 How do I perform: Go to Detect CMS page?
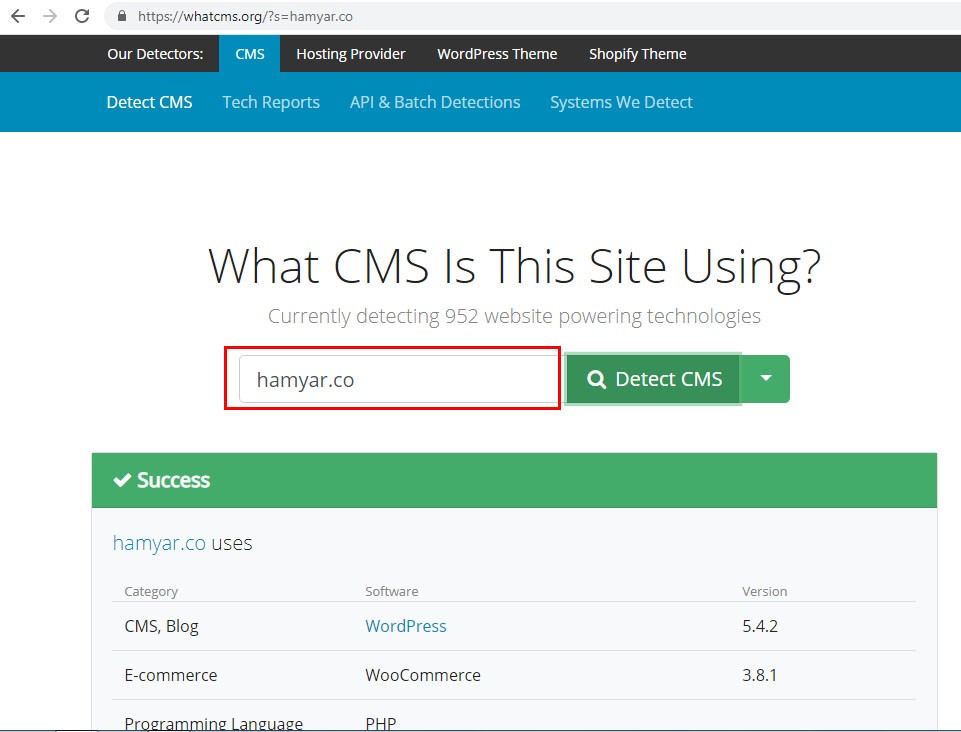(x=150, y=102)
